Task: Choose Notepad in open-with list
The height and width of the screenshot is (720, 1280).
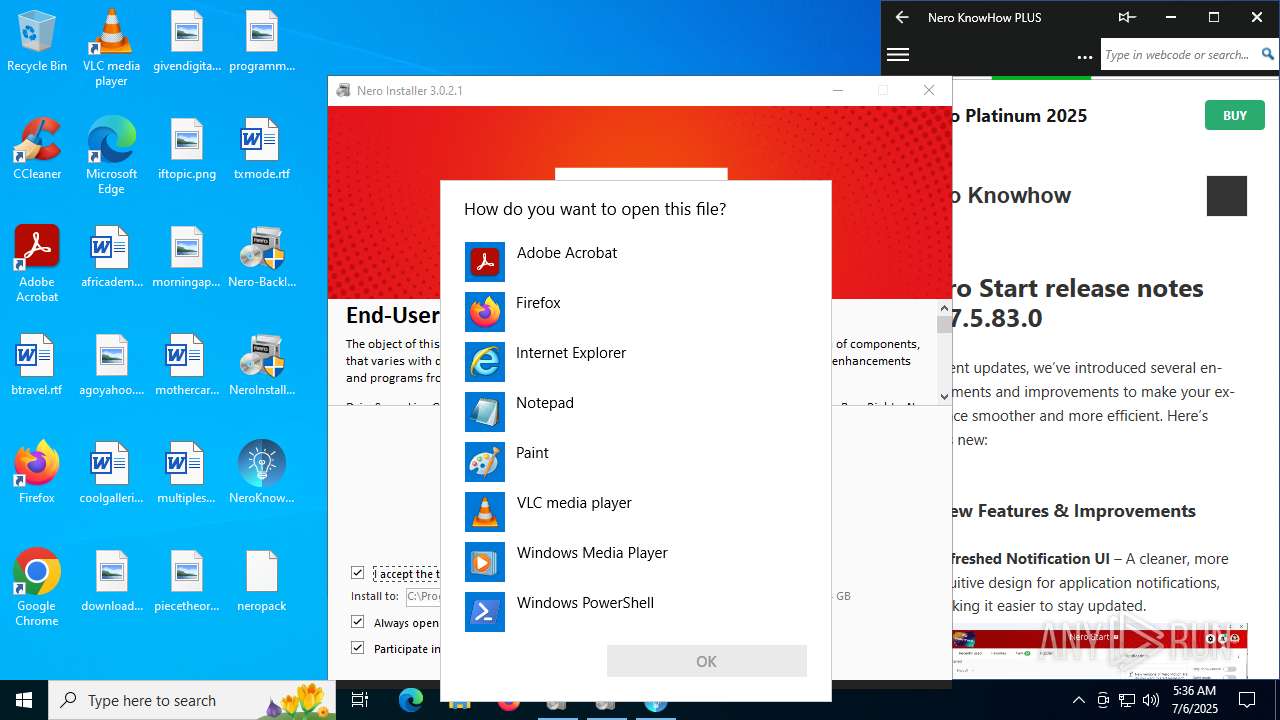Action: pyautogui.click(x=636, y=412)
